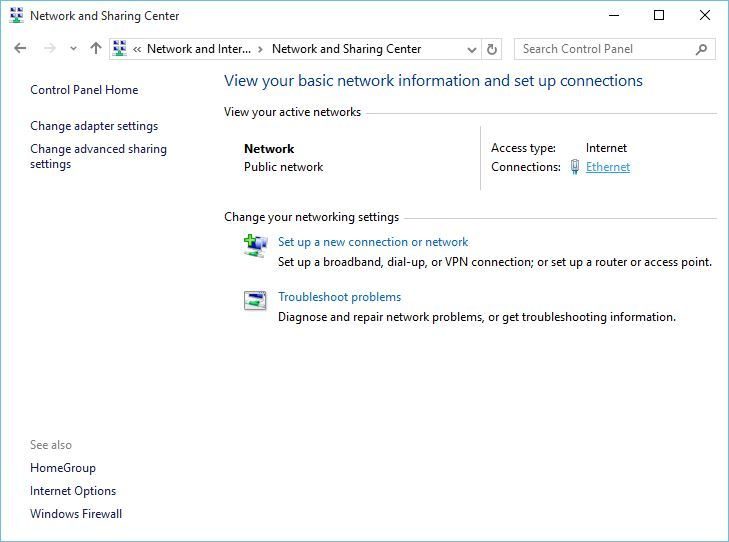The width and height of the screenshot is (729, 542).
Task: Click the Forward navigation arrow
Action: (49, 48)
